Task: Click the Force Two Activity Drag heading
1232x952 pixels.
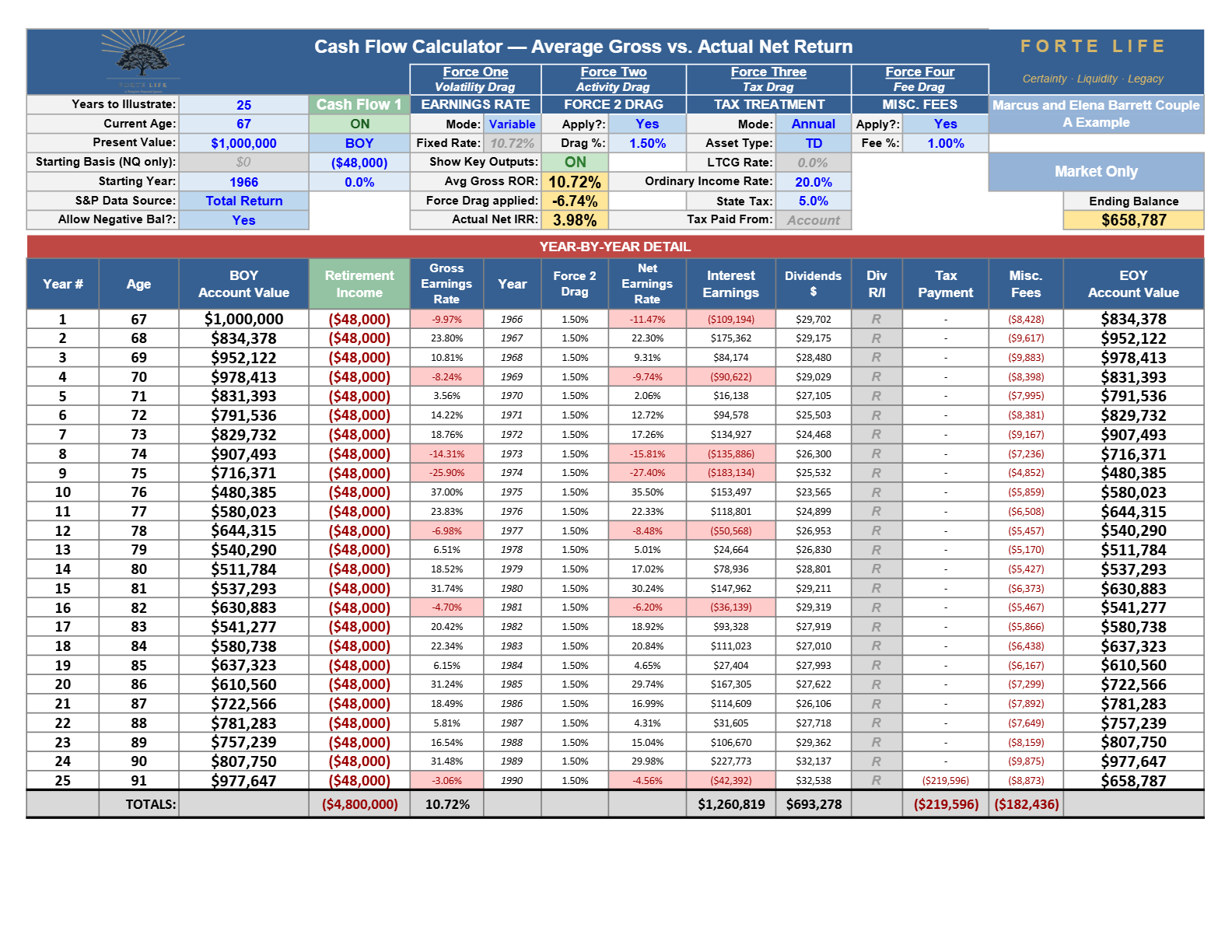Action: click(613, 79)
